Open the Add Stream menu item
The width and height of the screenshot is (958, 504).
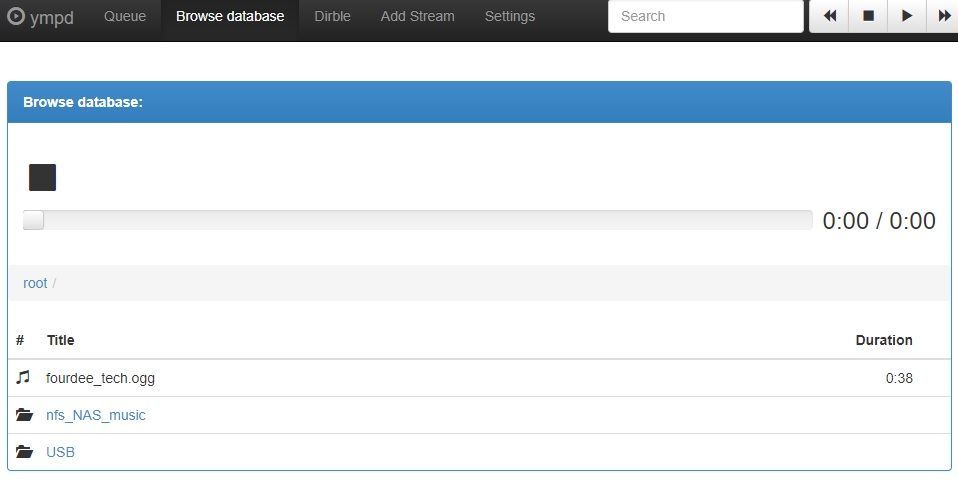click(x=417, y=16)
